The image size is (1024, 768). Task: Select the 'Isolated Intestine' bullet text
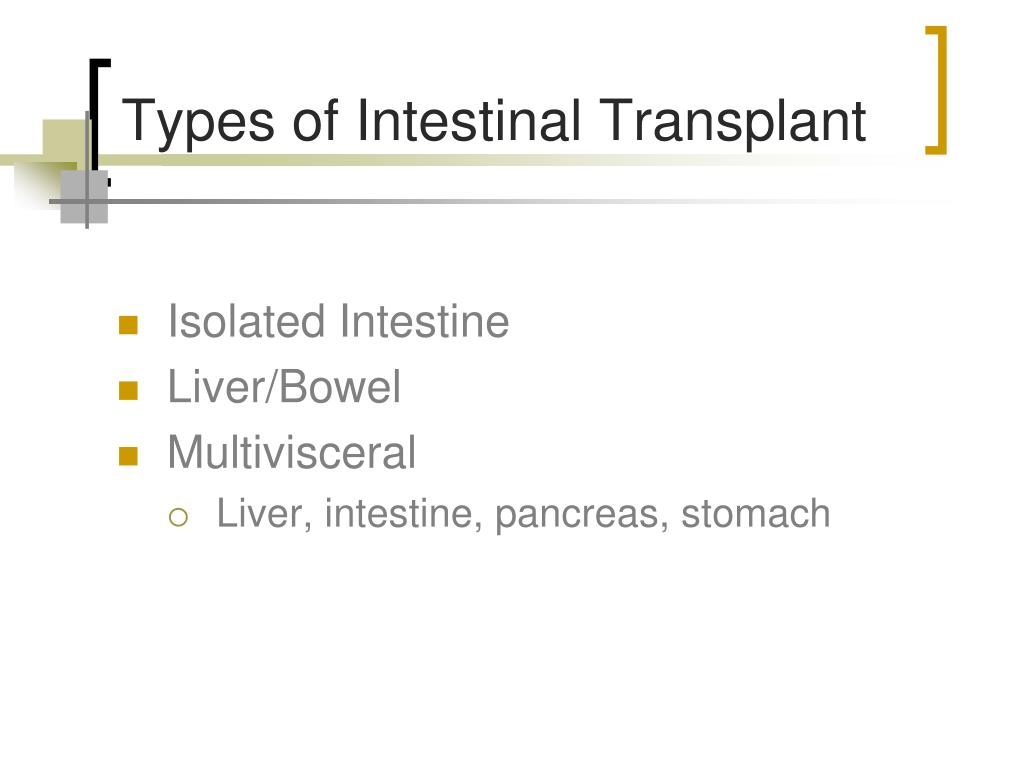[338, 321]
